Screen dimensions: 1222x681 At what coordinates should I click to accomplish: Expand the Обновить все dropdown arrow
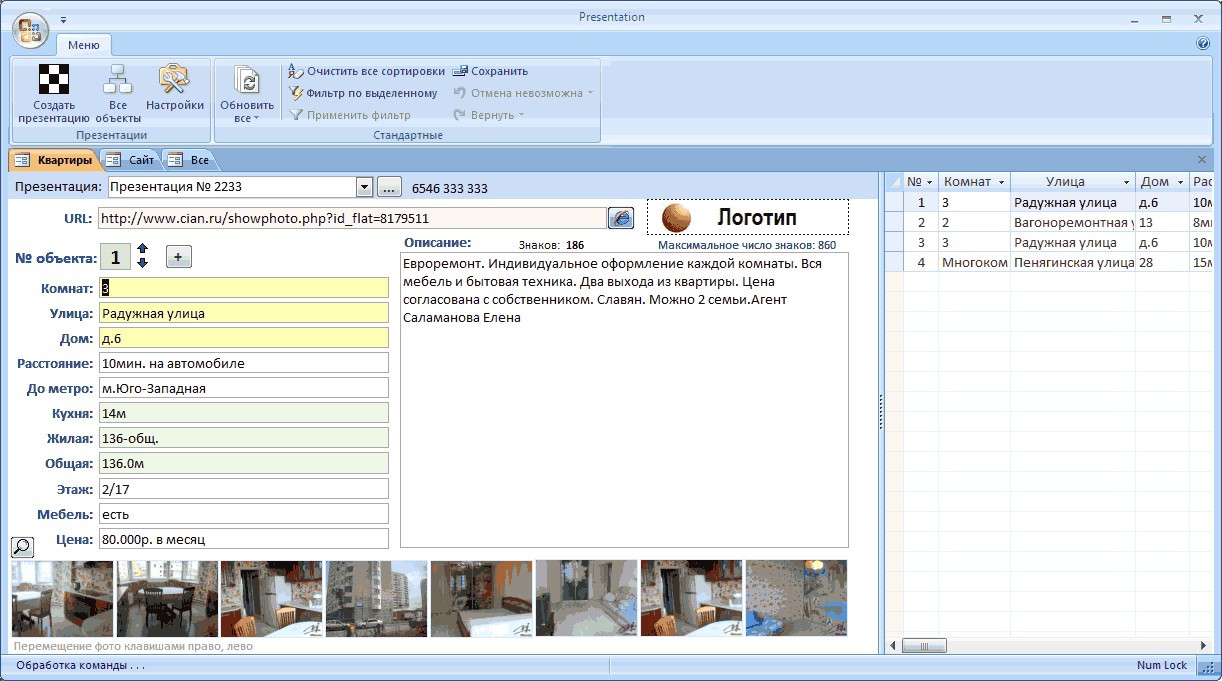coord(256,119)
